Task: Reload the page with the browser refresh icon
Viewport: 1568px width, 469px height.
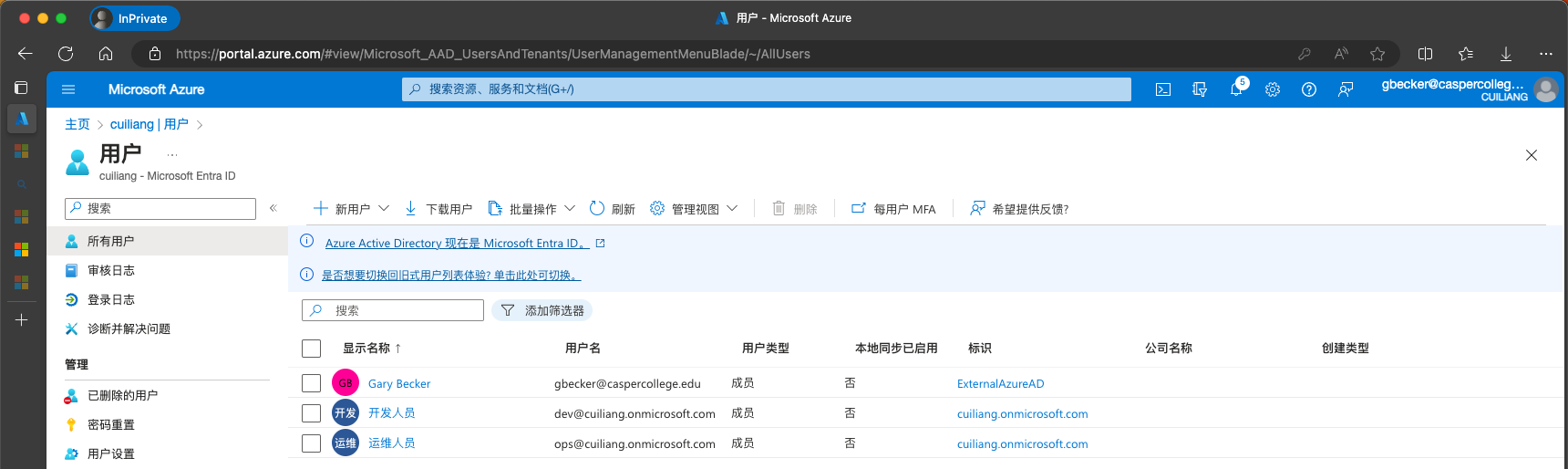Action: point(66,54)
